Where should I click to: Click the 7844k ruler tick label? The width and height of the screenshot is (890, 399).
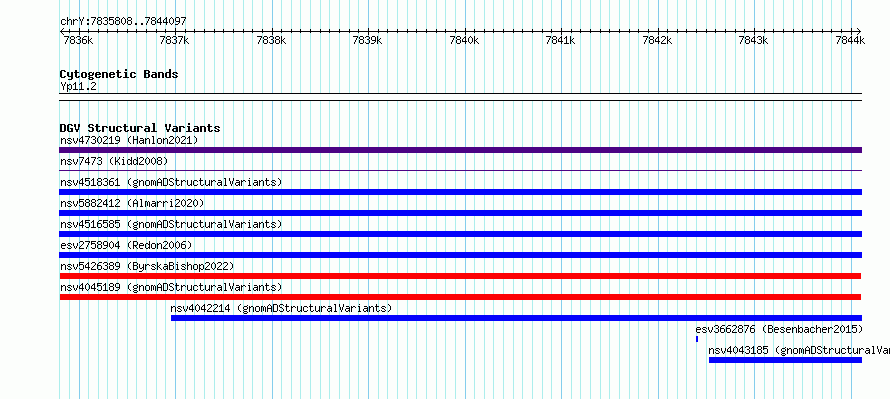[850, 40]
